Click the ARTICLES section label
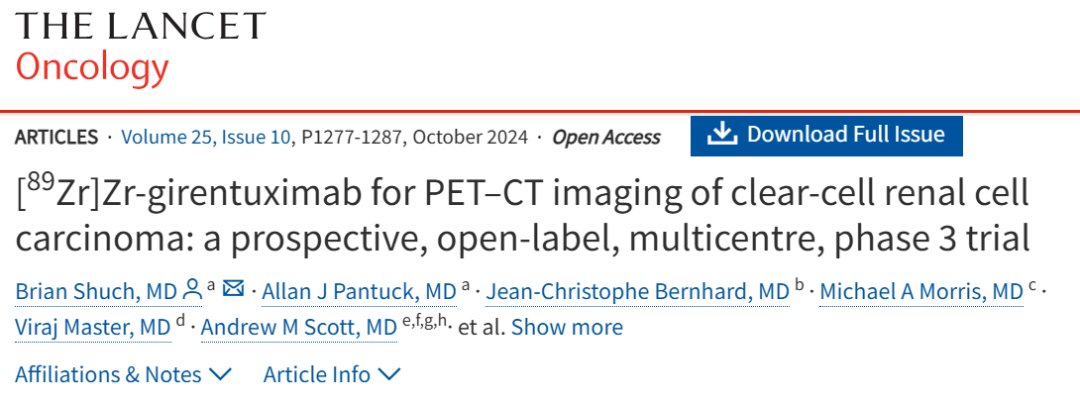Image resolution: width=1080 pixels, height=404 pixels. click(56, 137)
